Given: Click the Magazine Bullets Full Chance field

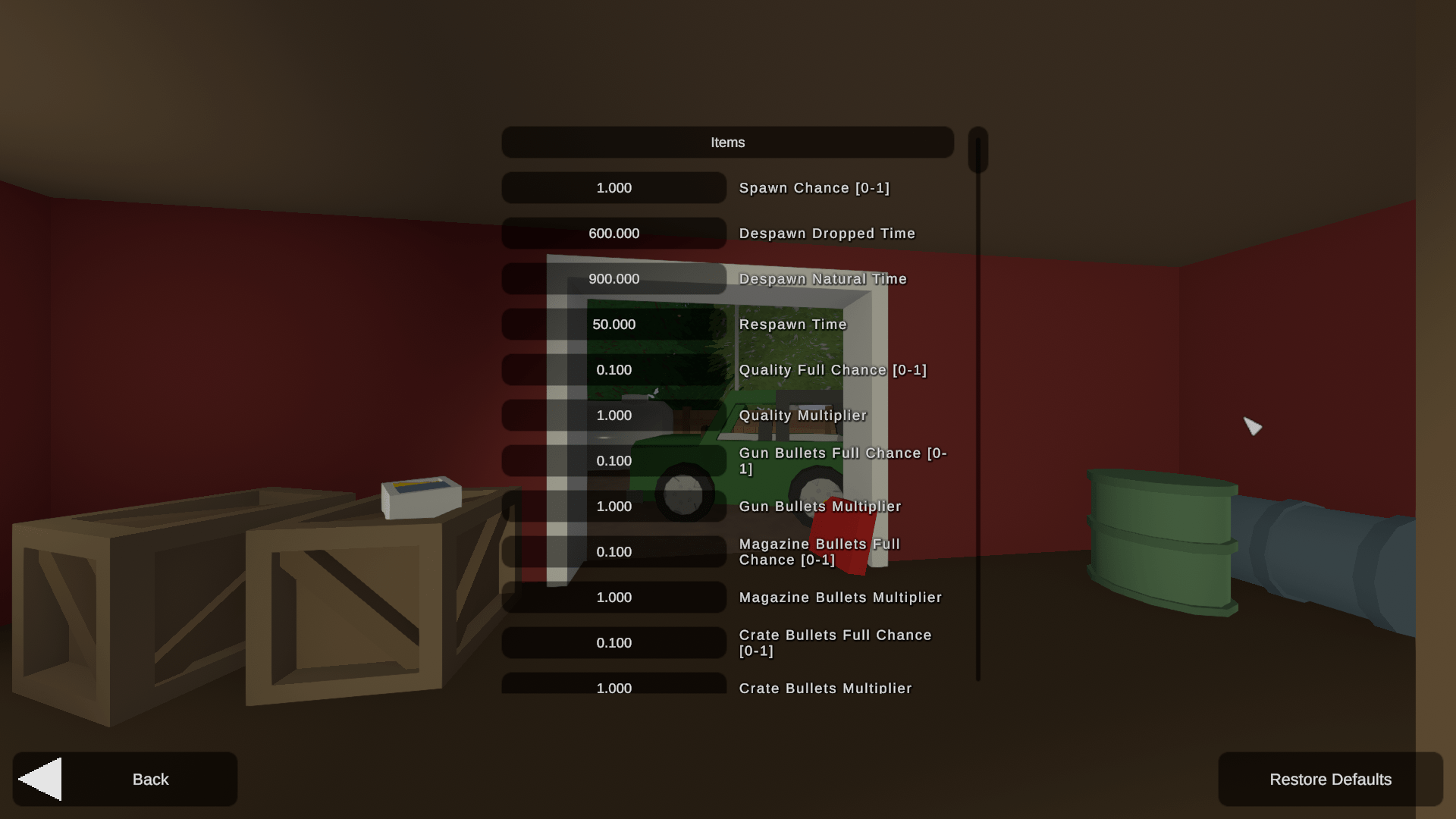Looking at the screenshot, I should click(x=614, y=551).
